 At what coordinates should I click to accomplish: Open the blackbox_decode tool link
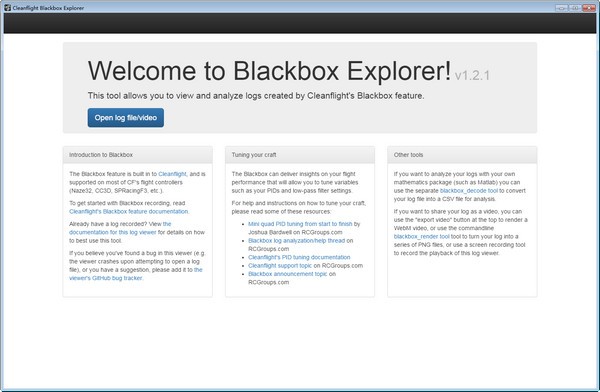point(469,191)
